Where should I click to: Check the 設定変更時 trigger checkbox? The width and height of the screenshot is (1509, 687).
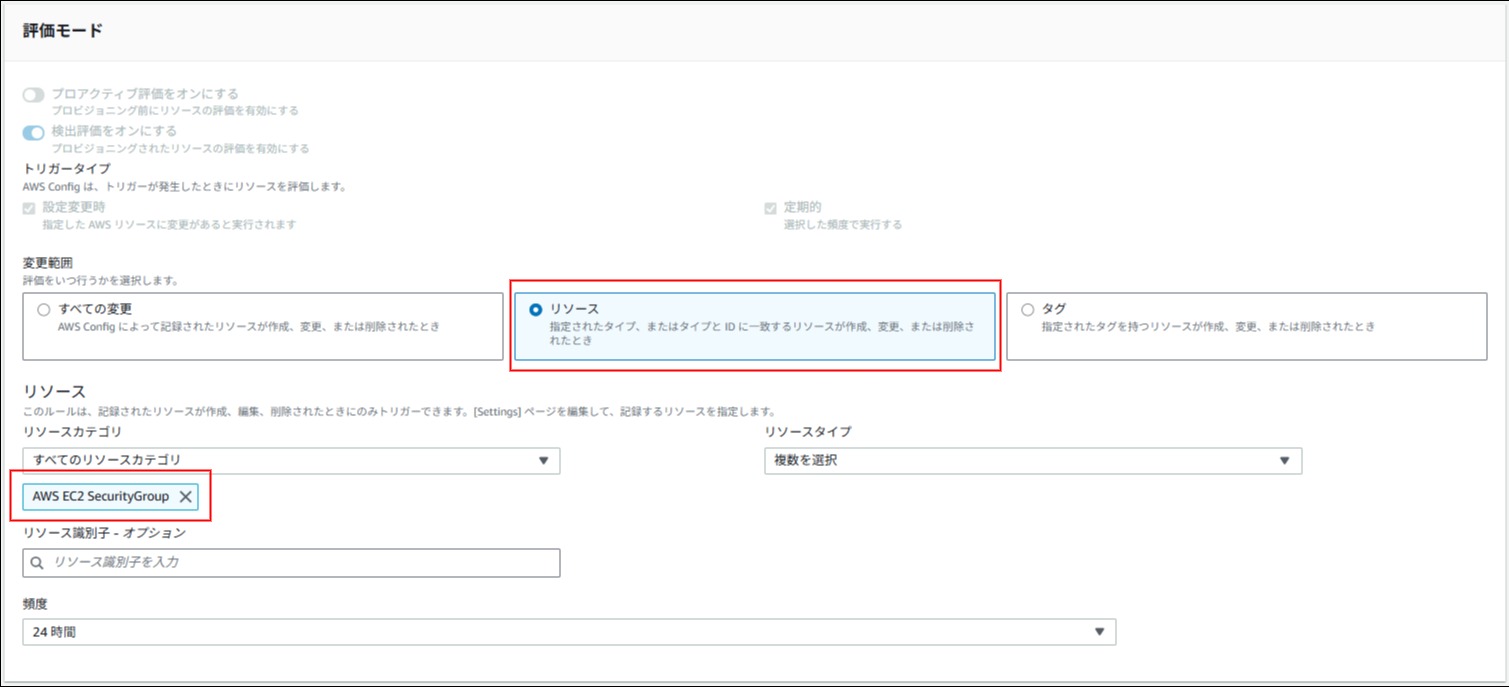pos(29,208)
